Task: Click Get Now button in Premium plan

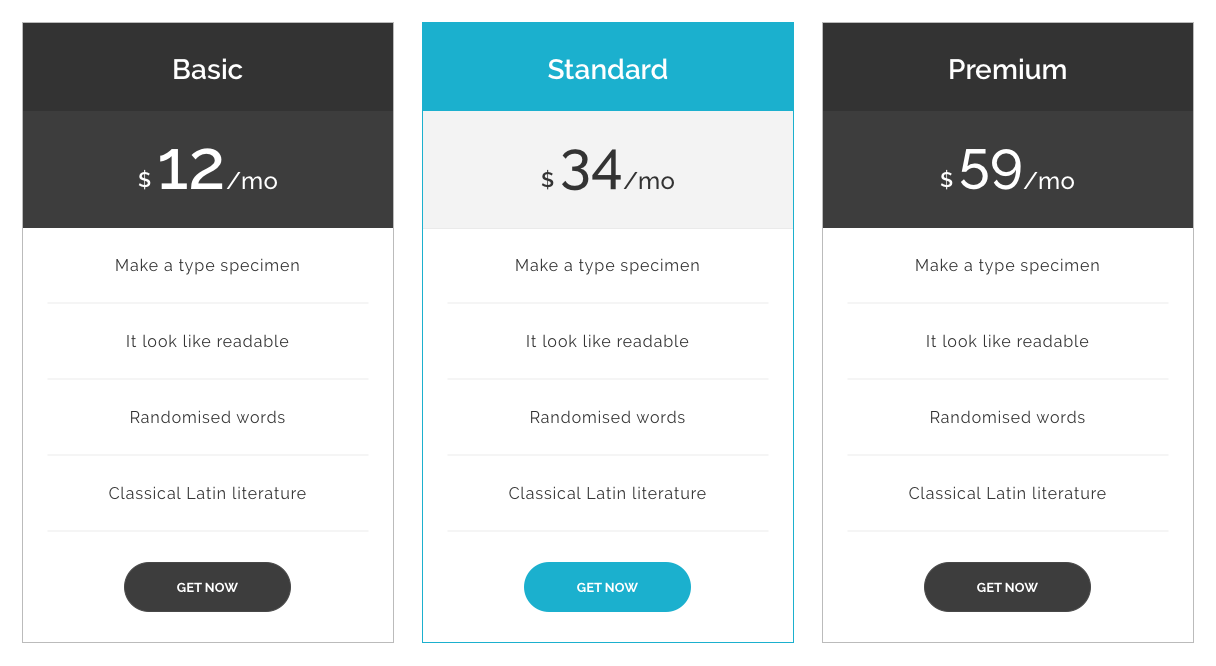Action: 1007,587
